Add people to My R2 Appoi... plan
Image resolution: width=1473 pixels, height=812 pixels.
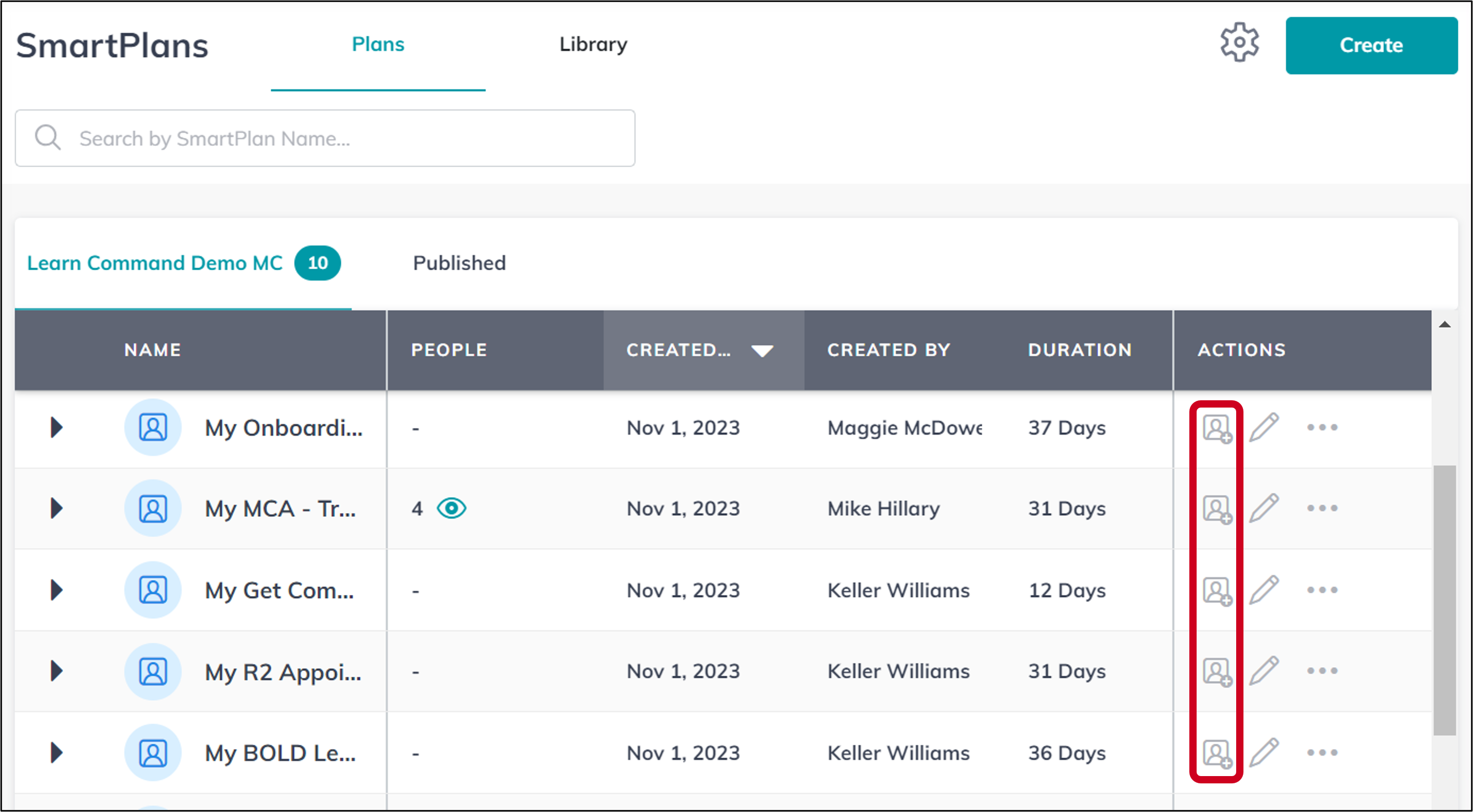coord(1217,672)
